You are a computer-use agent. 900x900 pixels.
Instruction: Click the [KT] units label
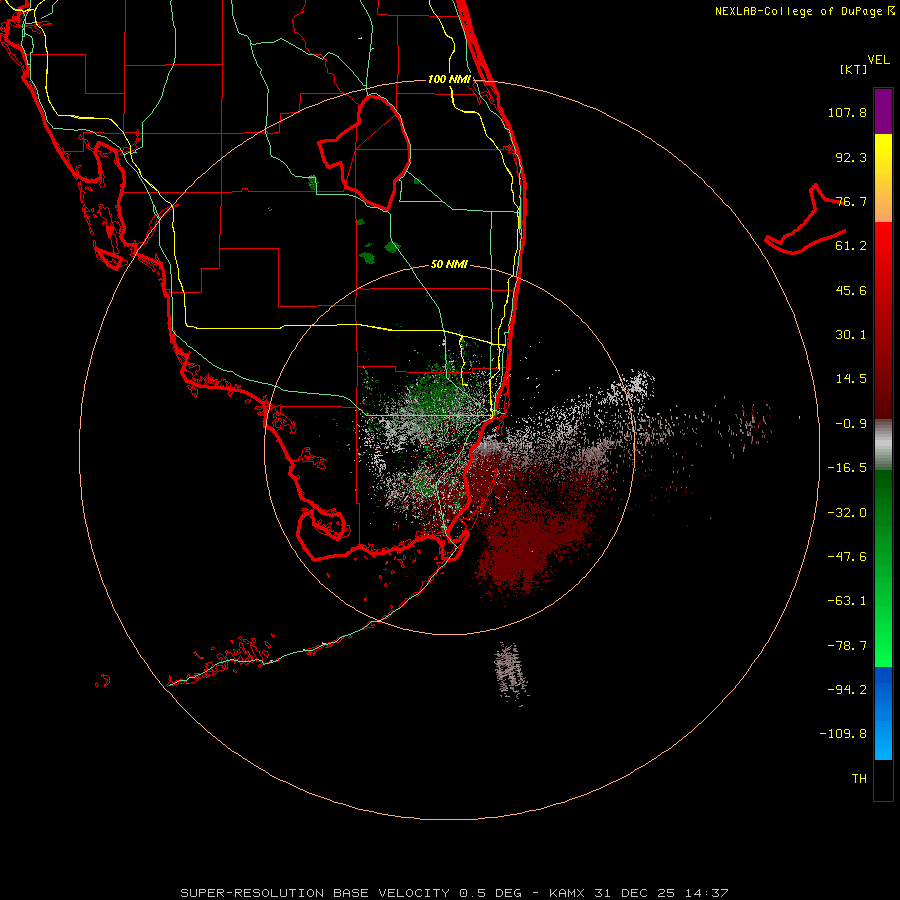[x=854, y=69]
